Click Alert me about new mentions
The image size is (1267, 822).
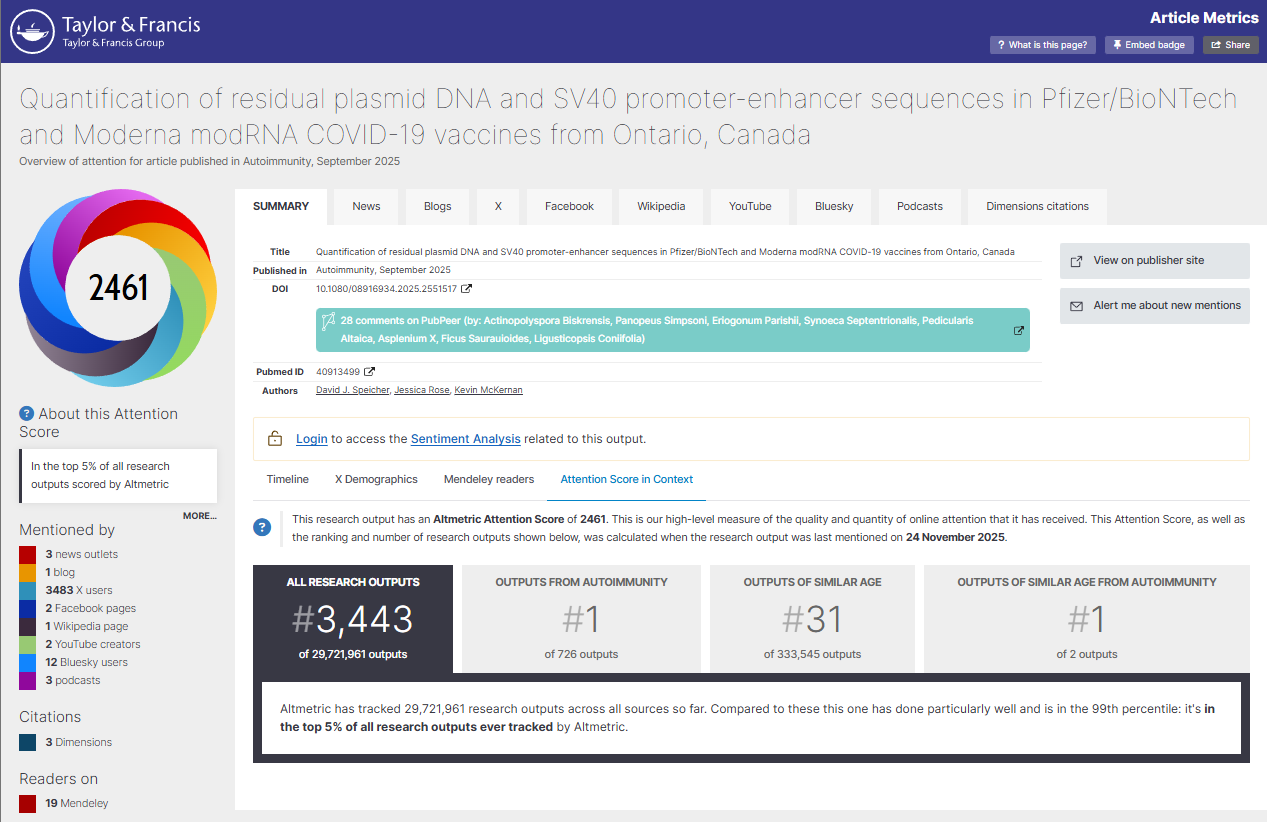(x=1155, y=306)
